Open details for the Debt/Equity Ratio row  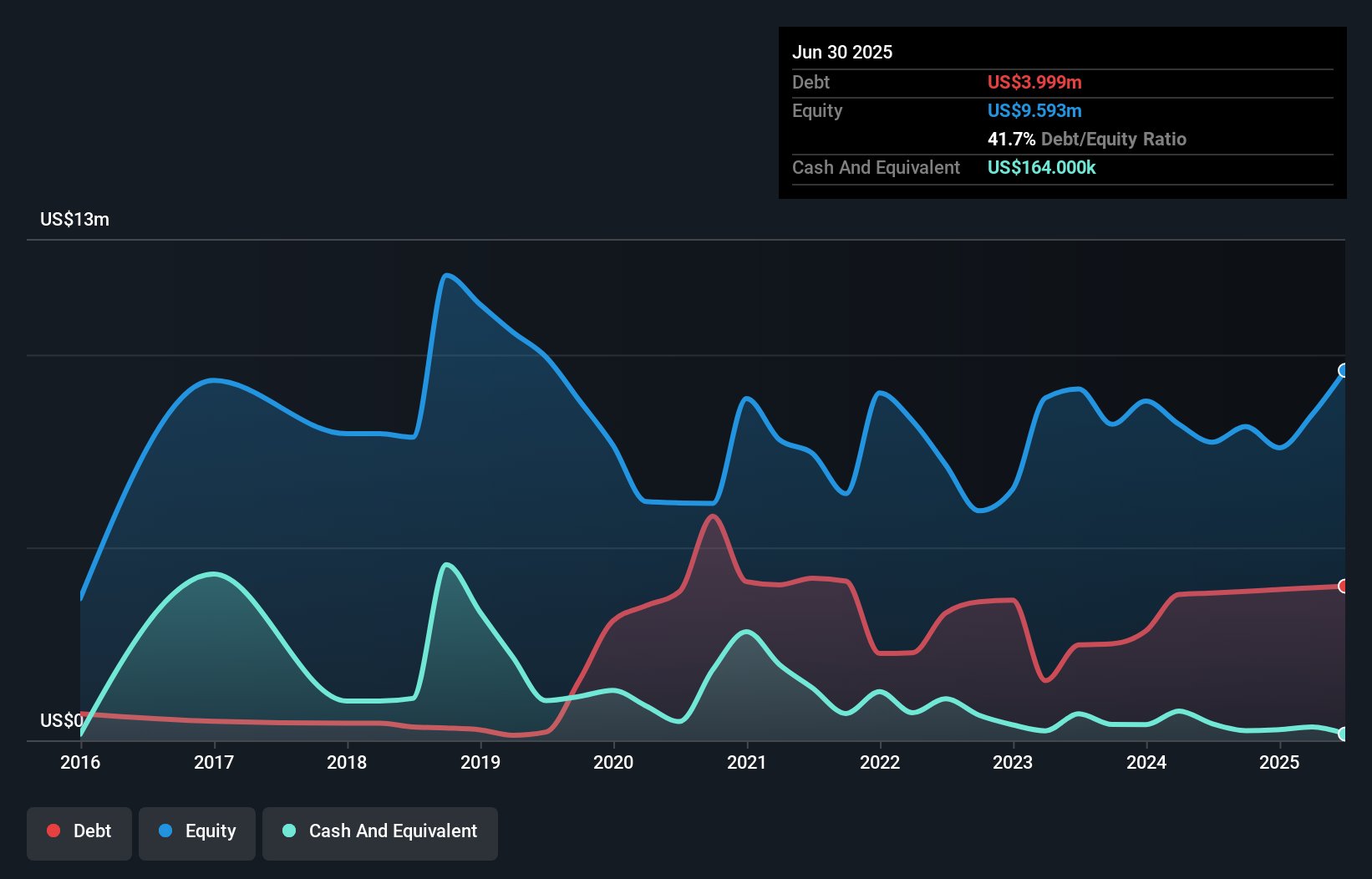1086,140
